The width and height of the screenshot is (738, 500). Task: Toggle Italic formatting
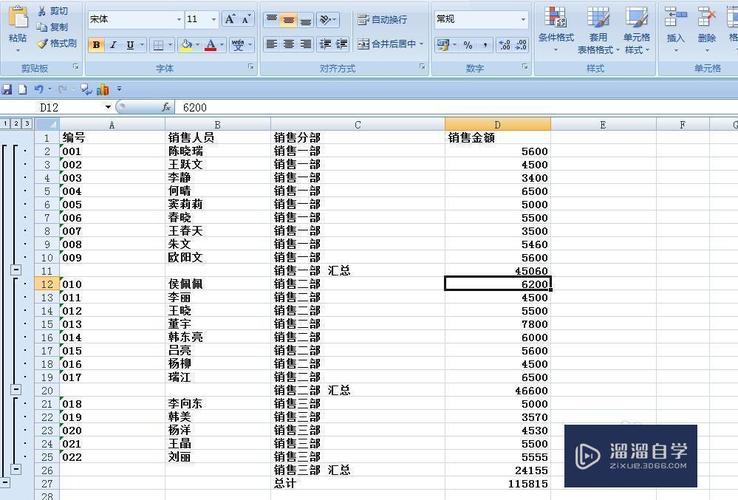[113, 45]
